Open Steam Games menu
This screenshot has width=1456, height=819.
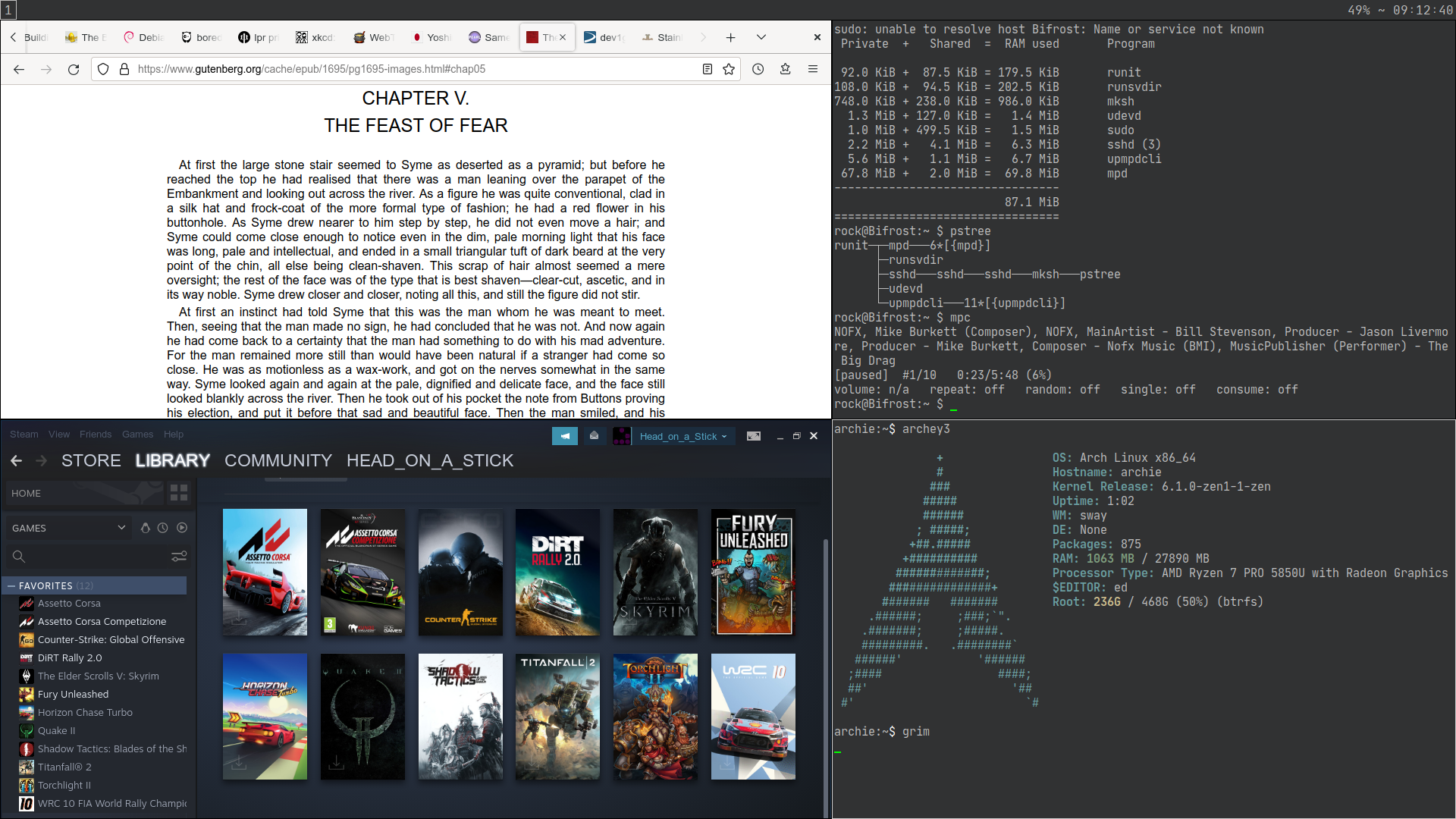click(x=138, y=435)
